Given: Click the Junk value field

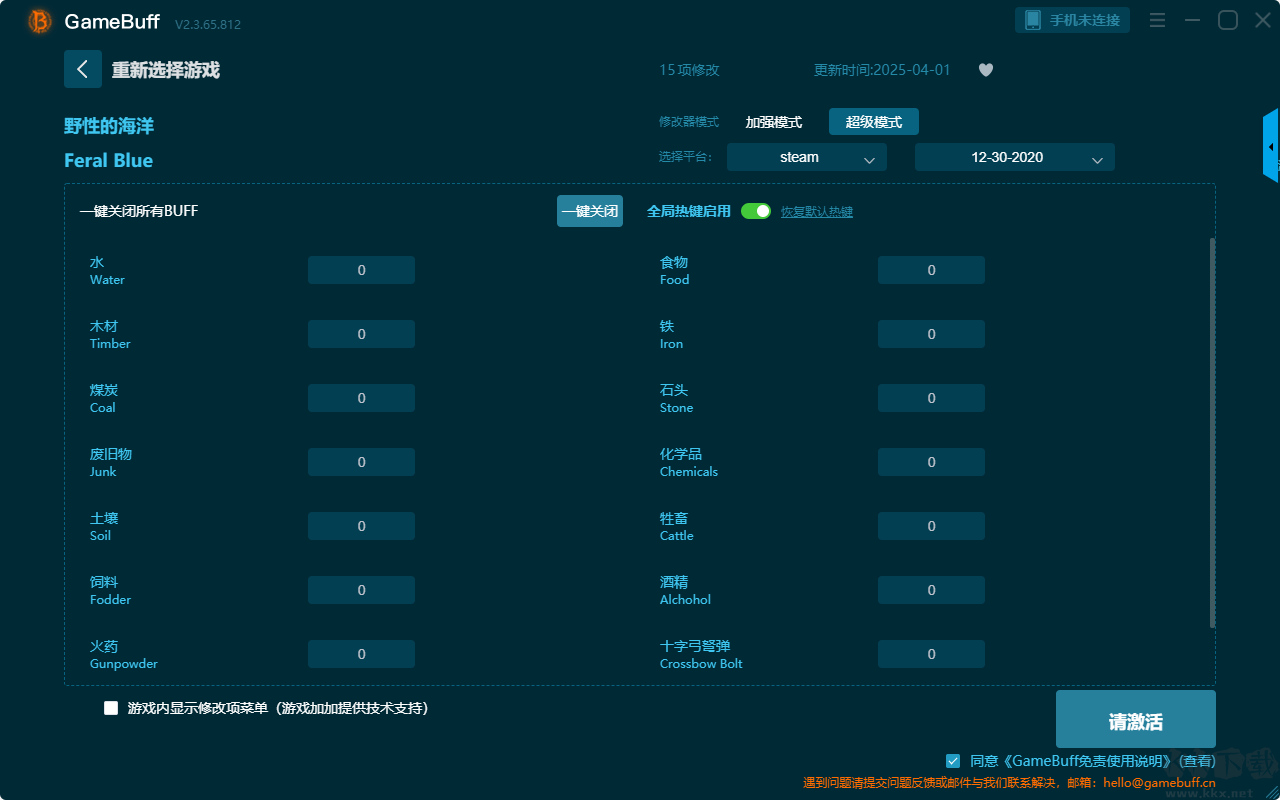Looking at the screenshot, I should (x=361, y=462).
